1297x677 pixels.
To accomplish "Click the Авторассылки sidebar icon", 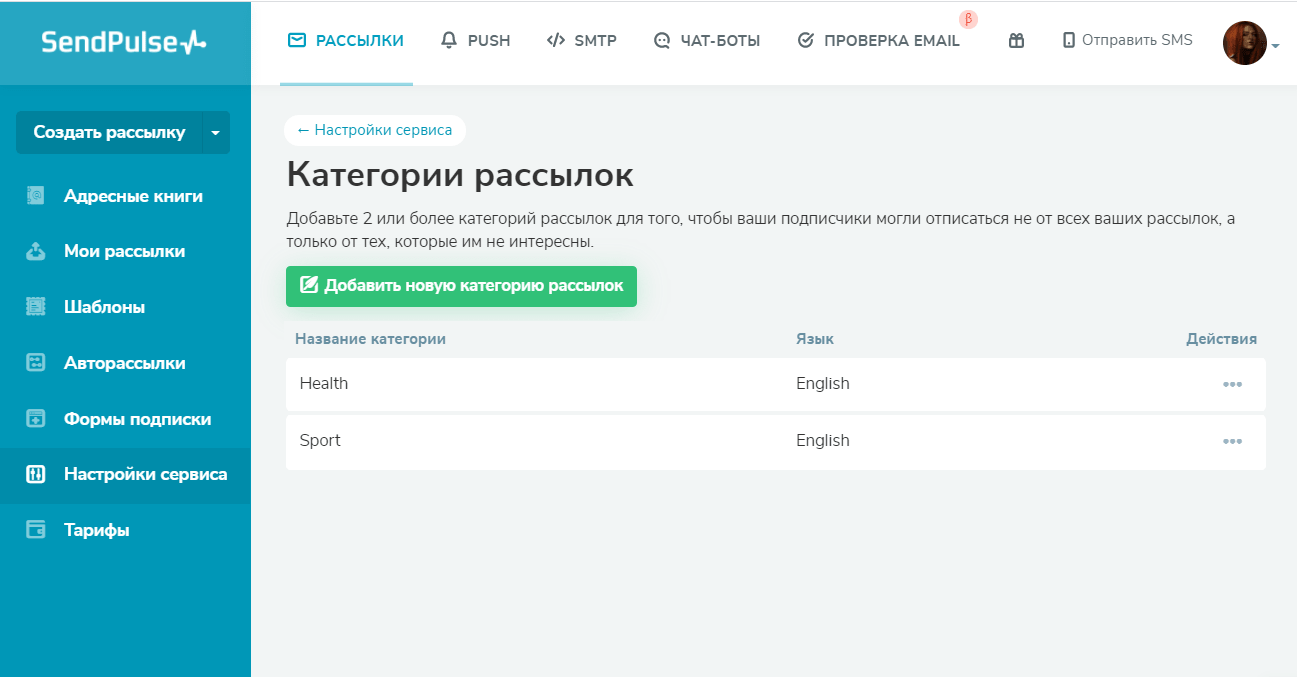I will coord(36,363).
